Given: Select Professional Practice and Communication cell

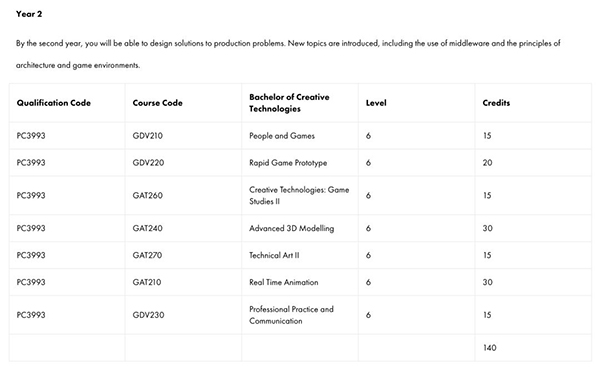Looking at the screenshot, I should tap(292, 315).
